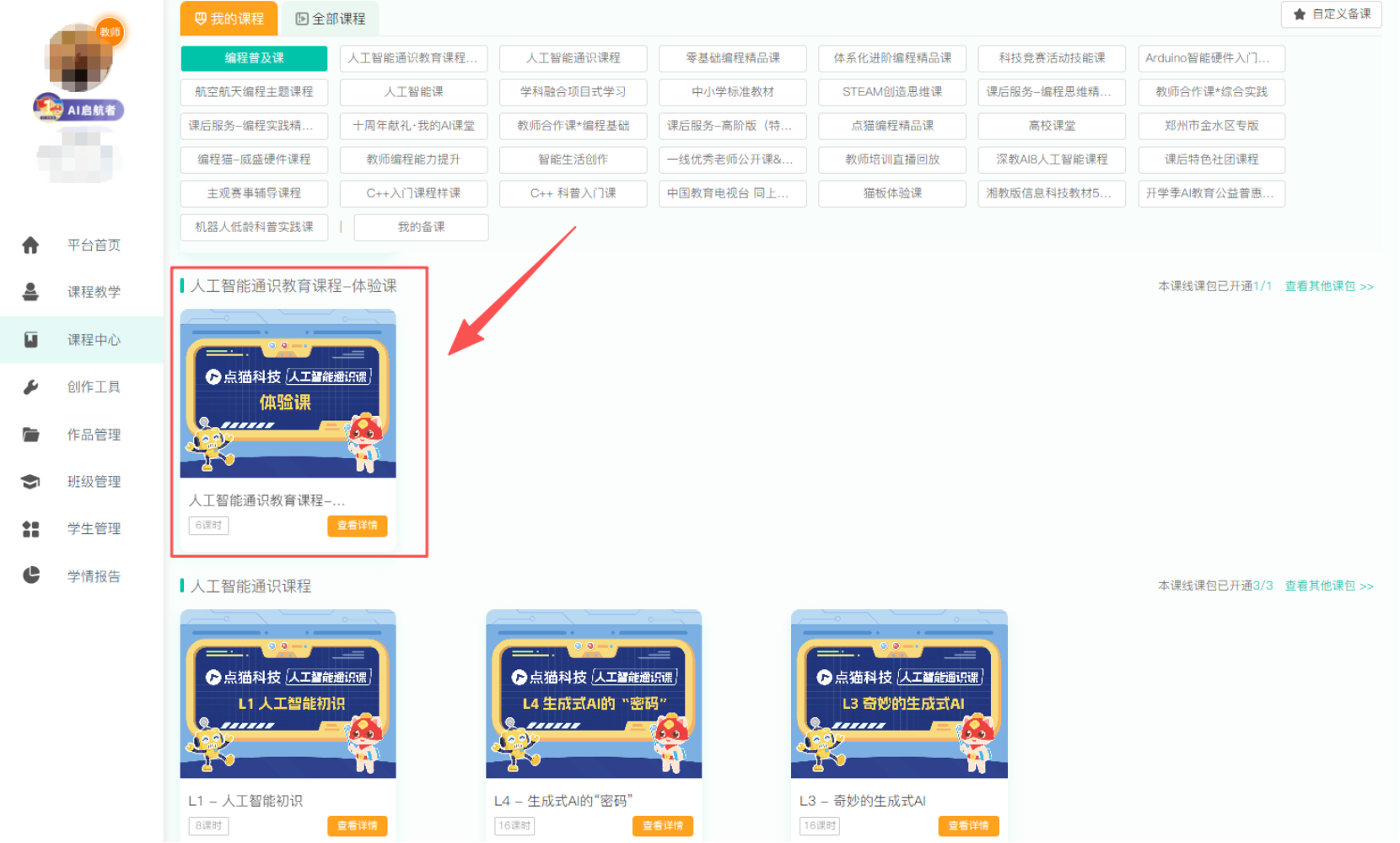Screen dimensions: 1400x843
Task: Click 查看详情 for L3 奇妙的生成式AI
Action: 968,826
